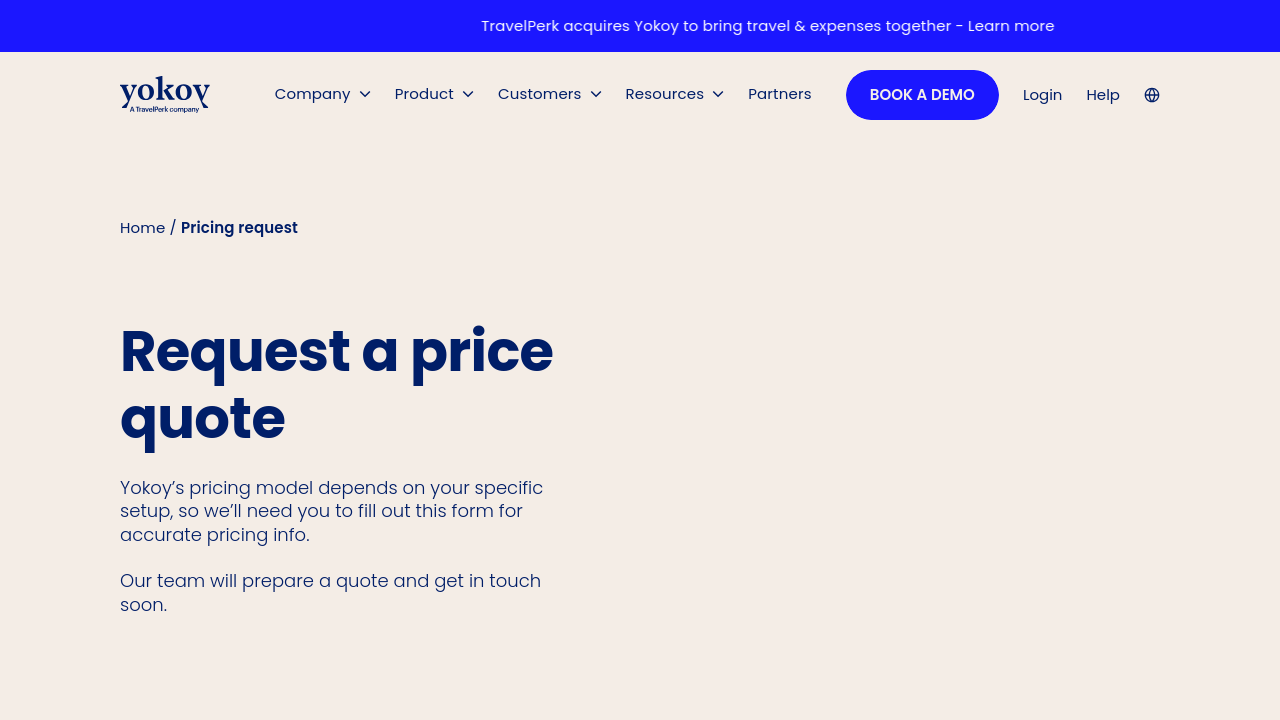Open the Help link
1280x720 pixels.
point(1103,95)
